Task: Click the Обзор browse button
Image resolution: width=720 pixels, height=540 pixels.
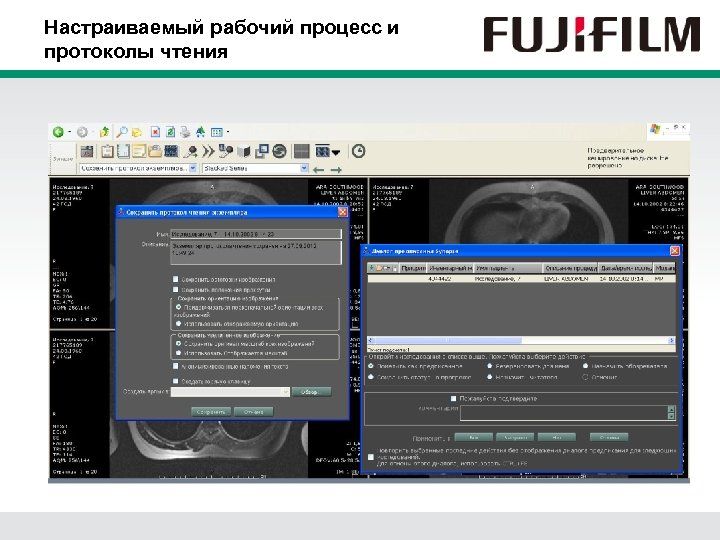Action: (311, 392)
